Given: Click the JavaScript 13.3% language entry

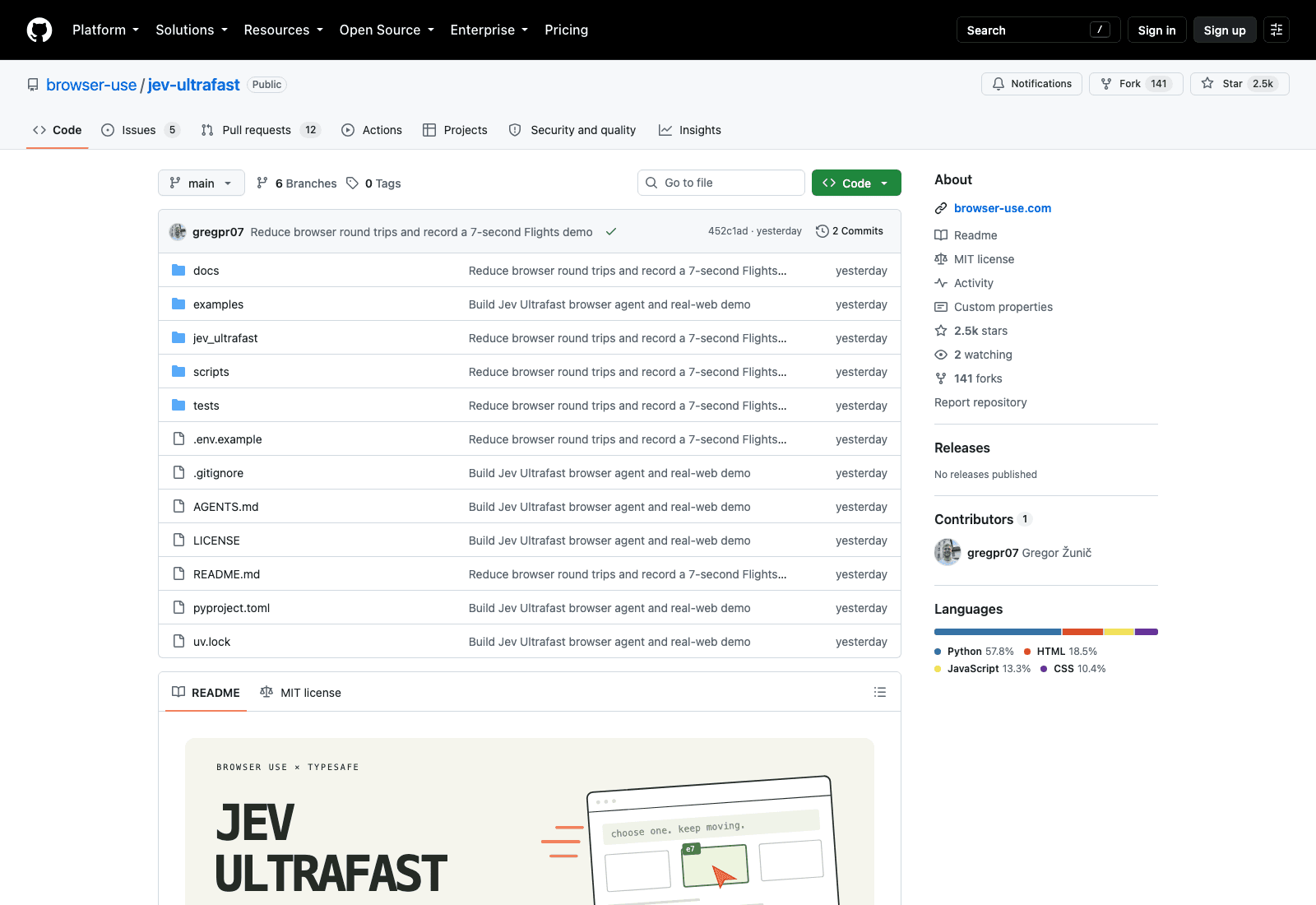Looking at the screenshot, I should 982,669.
